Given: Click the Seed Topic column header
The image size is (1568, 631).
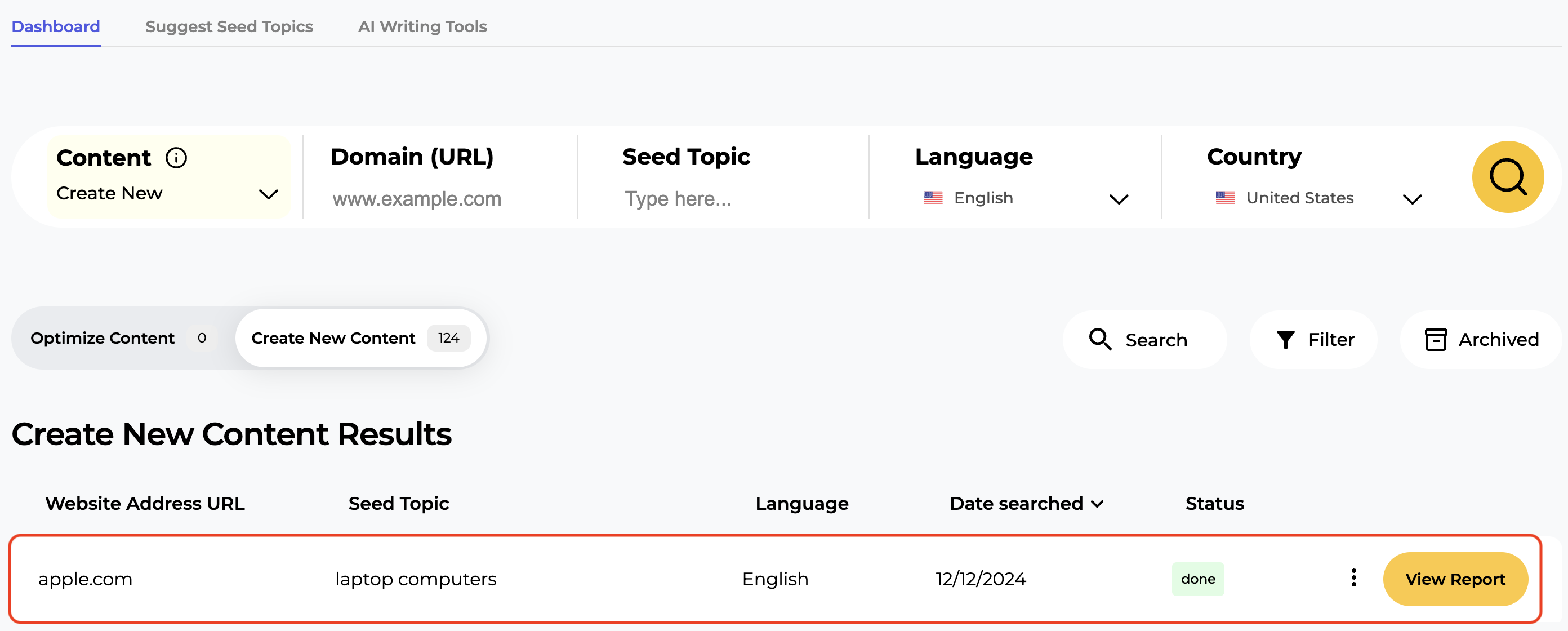Looking at the screenshot, I should tap(399, 504).
